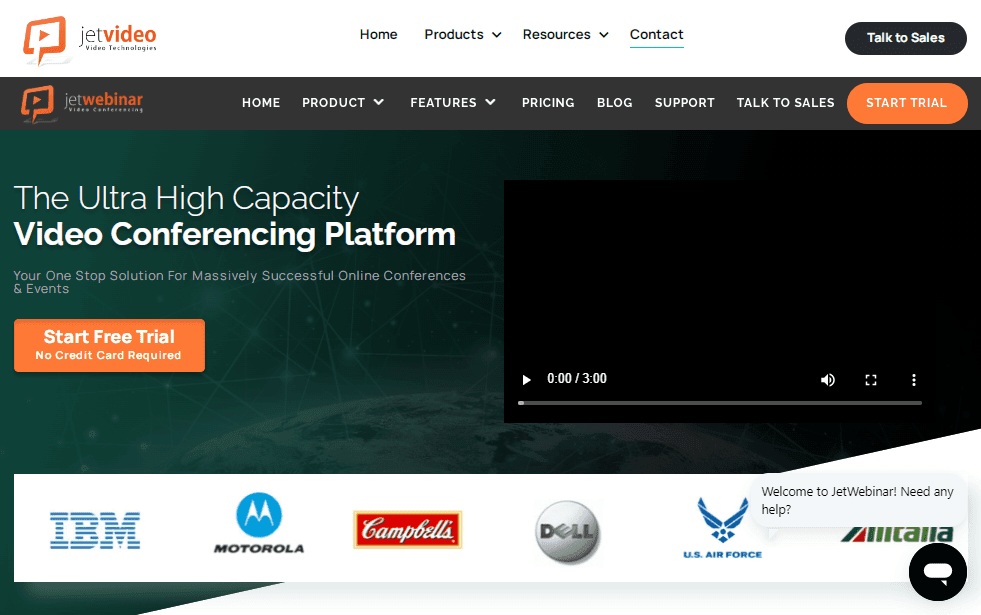Expand the Products dropdown in top nav
The image size is (981, 615).
[x=462, y=34]
